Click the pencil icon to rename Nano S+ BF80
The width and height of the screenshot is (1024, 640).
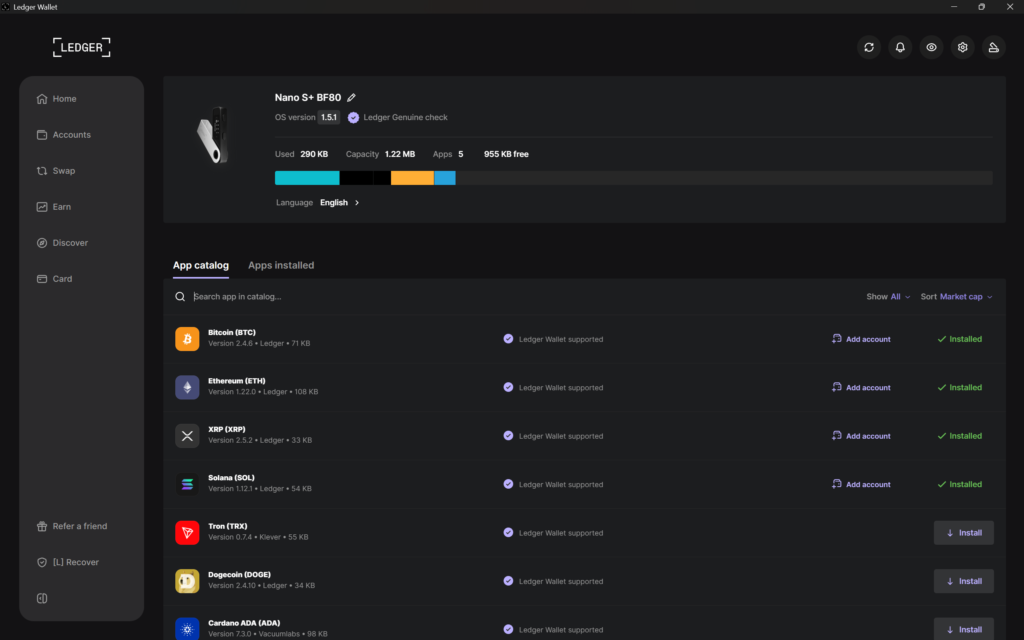point(351,97)
